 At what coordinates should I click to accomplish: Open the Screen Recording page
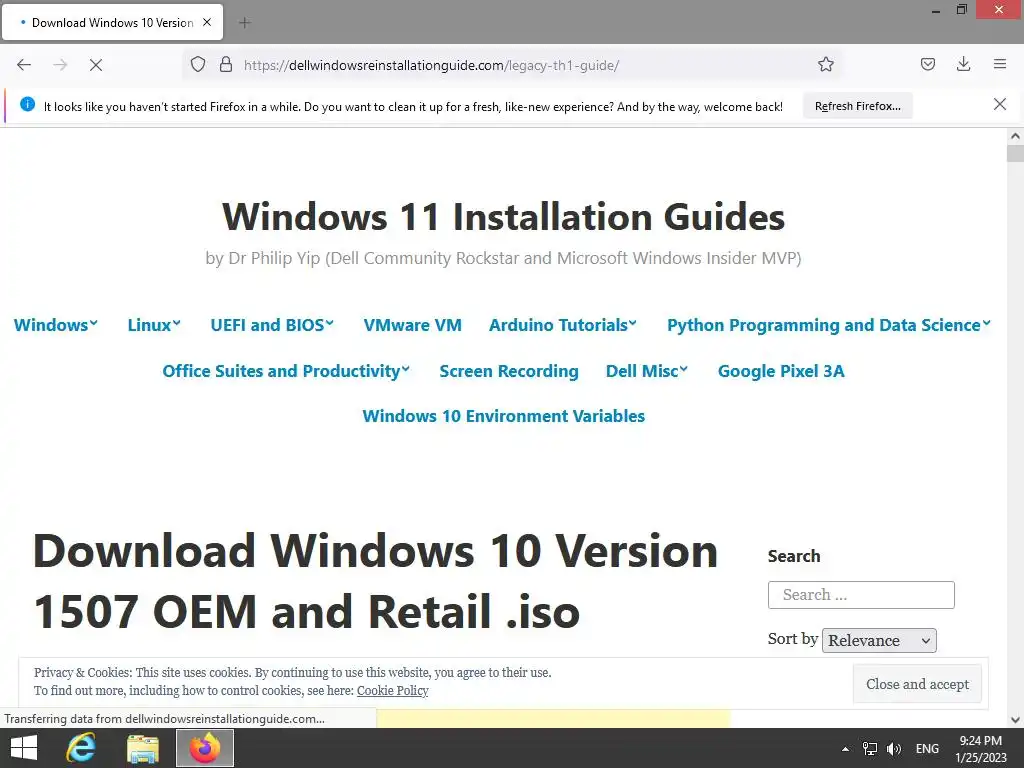[x=509, y=370]
